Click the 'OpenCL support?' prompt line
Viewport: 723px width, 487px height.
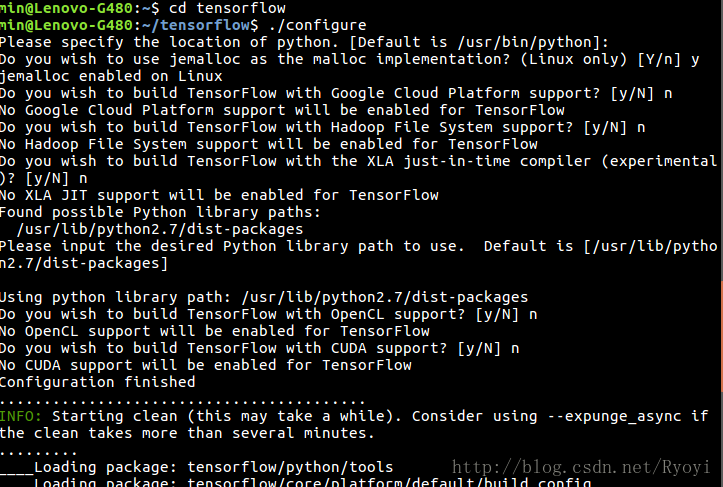268,314
